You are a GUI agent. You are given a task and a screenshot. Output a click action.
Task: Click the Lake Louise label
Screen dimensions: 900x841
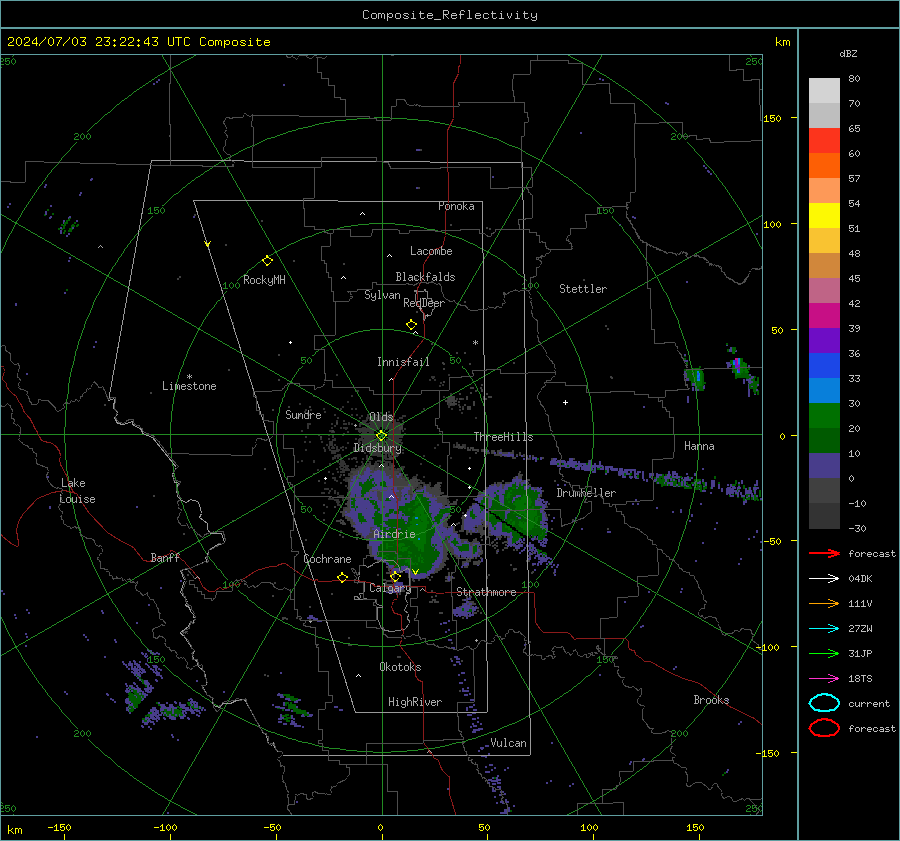[x=77, y=491]
